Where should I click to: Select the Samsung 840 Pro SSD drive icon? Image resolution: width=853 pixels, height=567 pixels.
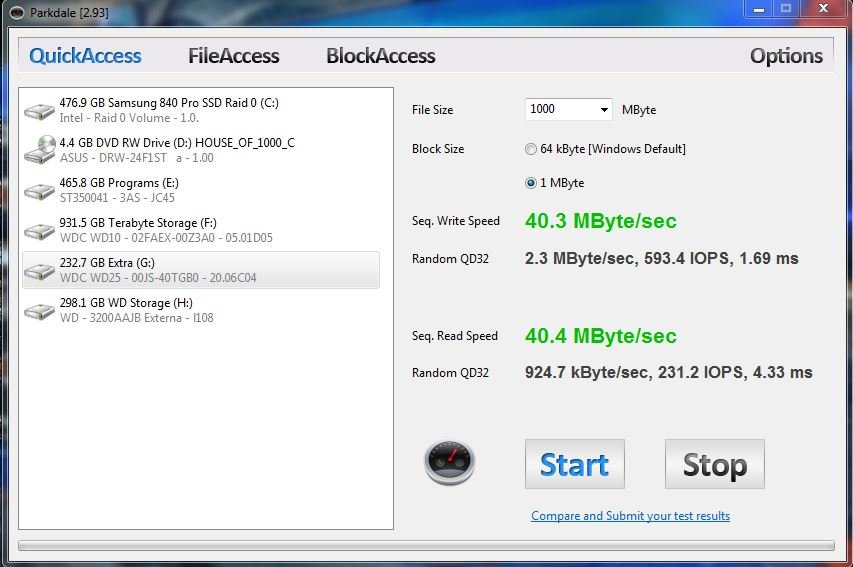point(39,112)
